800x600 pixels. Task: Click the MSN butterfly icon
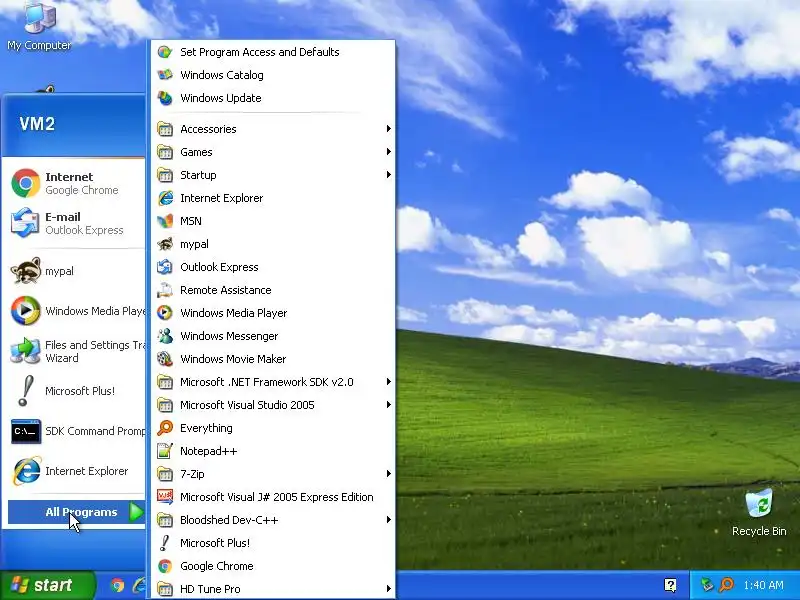[165, 221]
